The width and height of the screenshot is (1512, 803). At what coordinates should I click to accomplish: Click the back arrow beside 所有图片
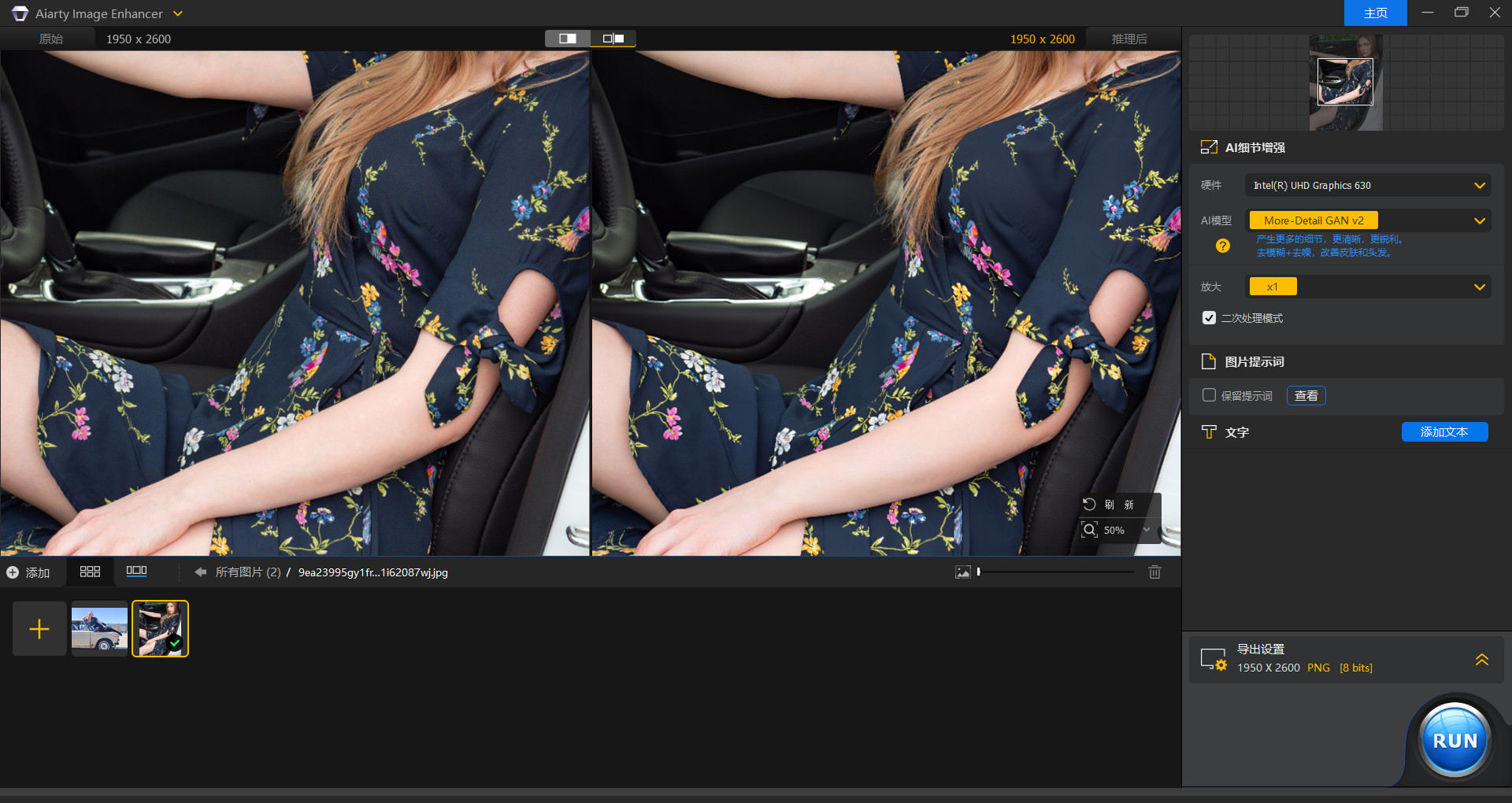click(200, 572)
